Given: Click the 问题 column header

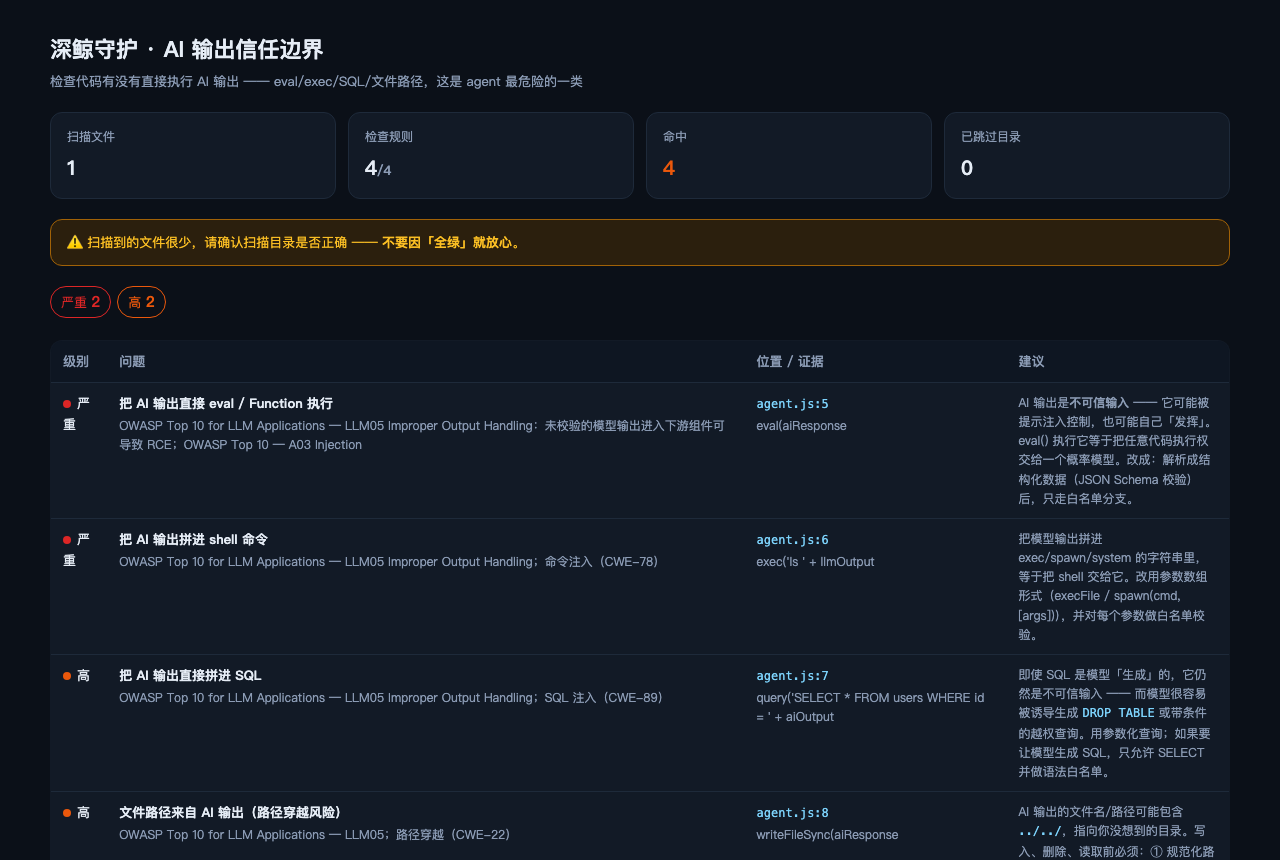Looking at the screenshot, I should tap(132, 361).
